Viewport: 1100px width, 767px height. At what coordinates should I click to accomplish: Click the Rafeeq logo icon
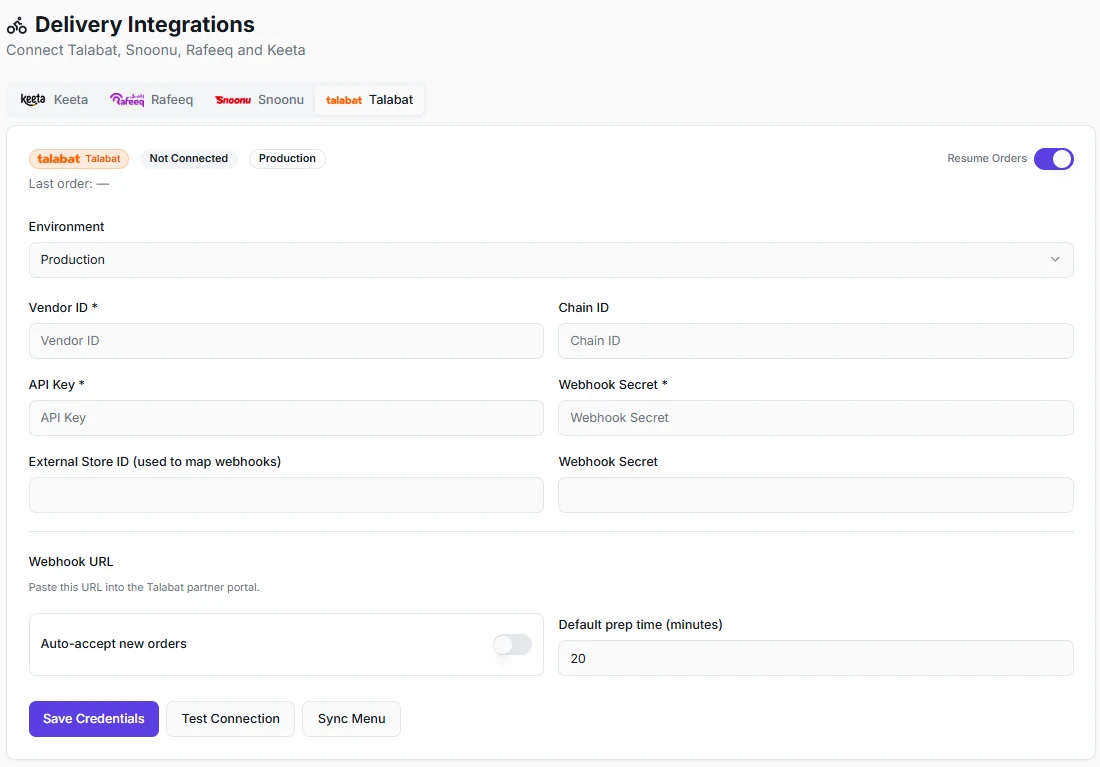pyautogui.click(x=127, y=100)
